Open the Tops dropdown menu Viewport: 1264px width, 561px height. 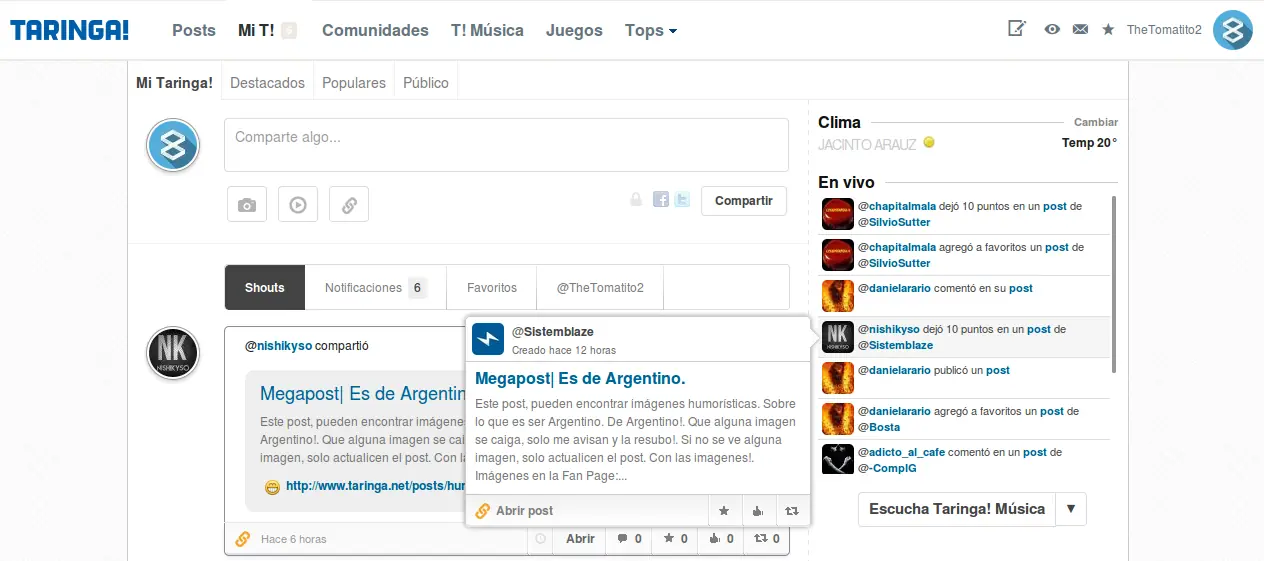[651, 31]
